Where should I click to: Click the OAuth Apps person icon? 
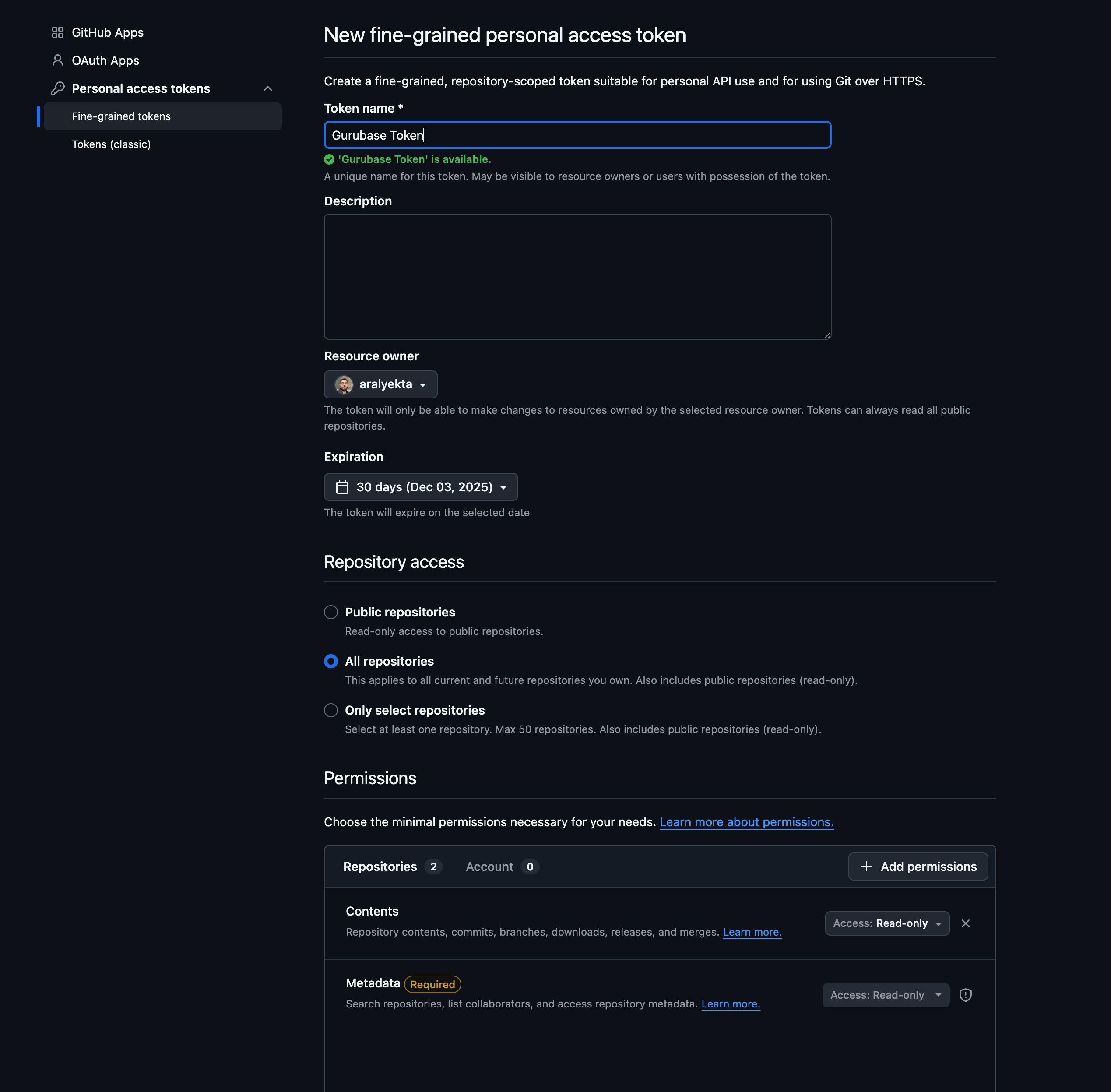click(x=57, y=60)
